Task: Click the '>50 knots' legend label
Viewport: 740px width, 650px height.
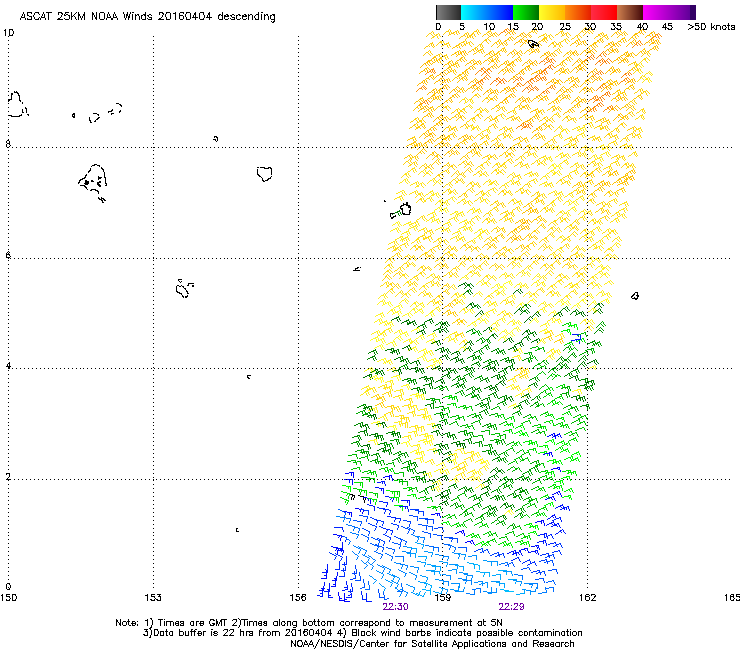Action: click(711, 27)
